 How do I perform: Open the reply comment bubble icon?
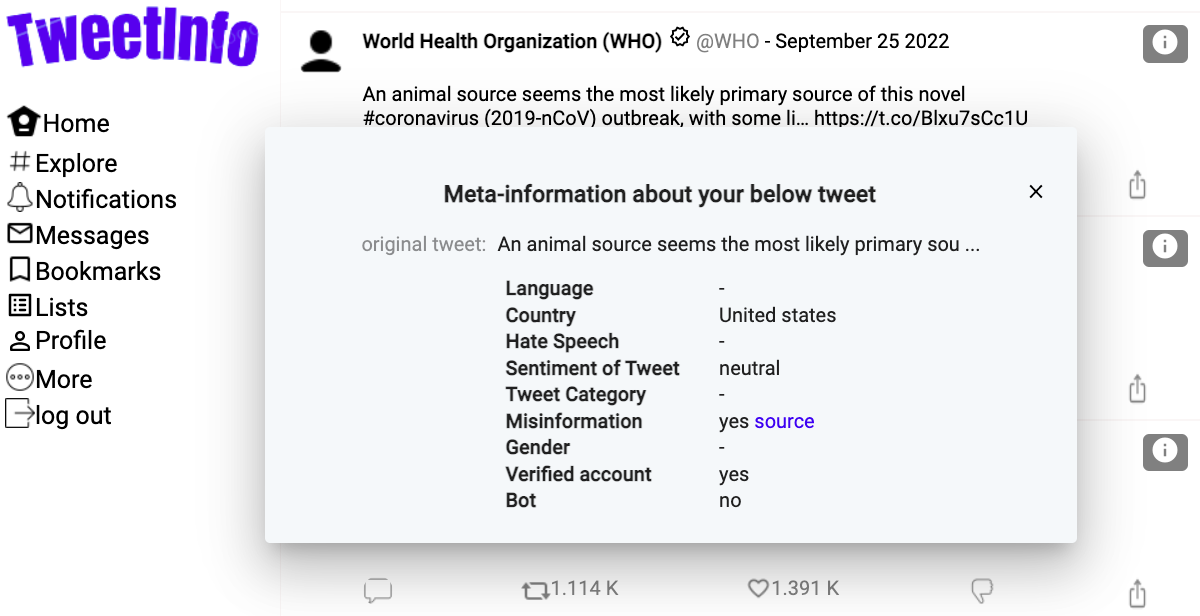377,590
